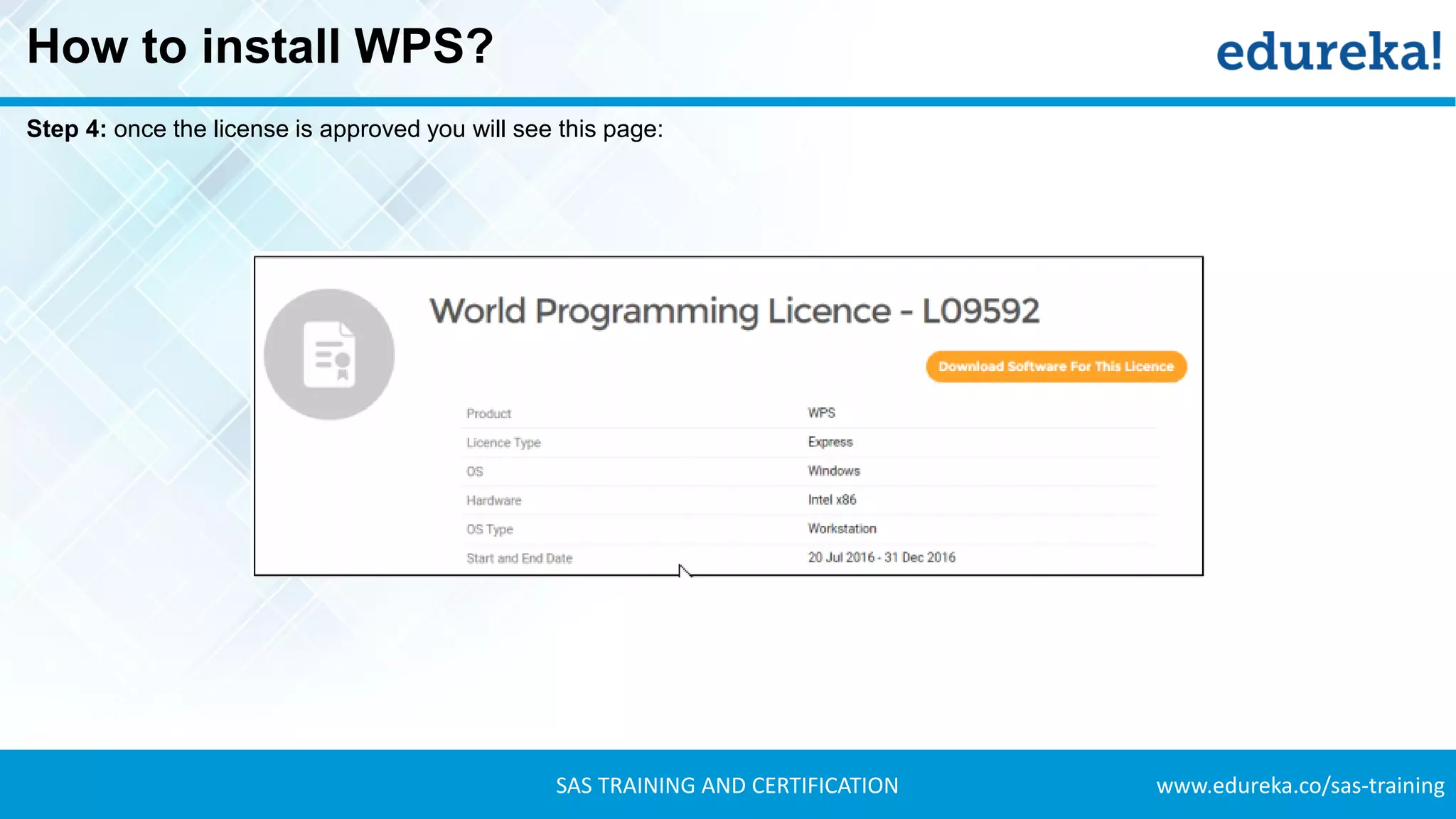
Task: Click the grey licence certificate icon
Action: pos(329,354)
